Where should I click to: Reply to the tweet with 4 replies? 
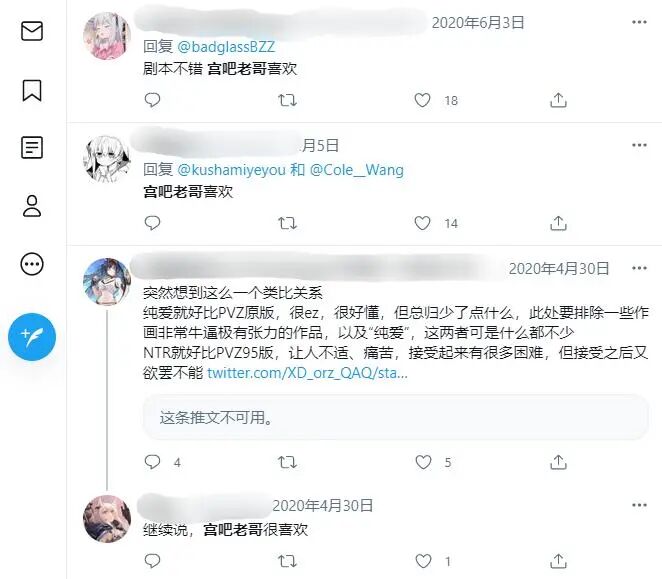click(x=152, y=462)
